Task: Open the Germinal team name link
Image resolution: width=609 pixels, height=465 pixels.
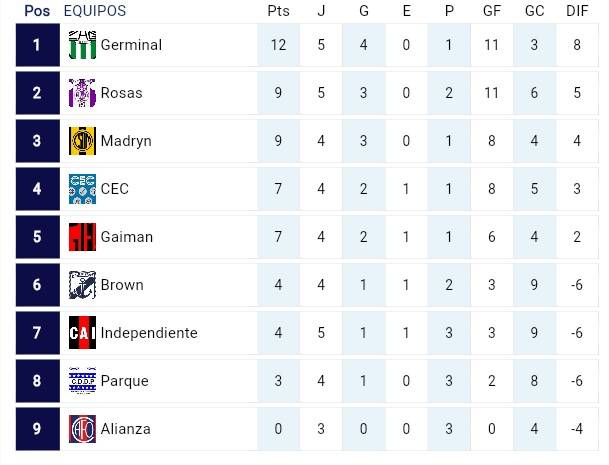Action: [x=131, y=45]
